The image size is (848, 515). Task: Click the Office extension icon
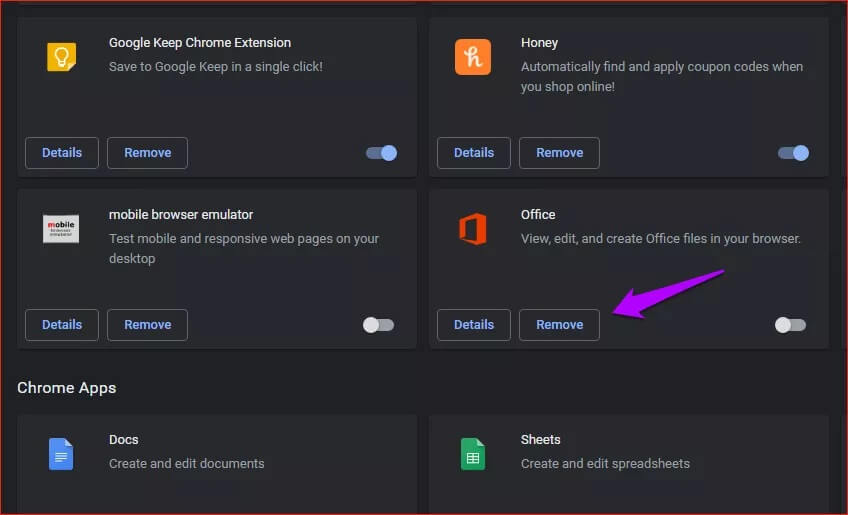tap(473, 229)
